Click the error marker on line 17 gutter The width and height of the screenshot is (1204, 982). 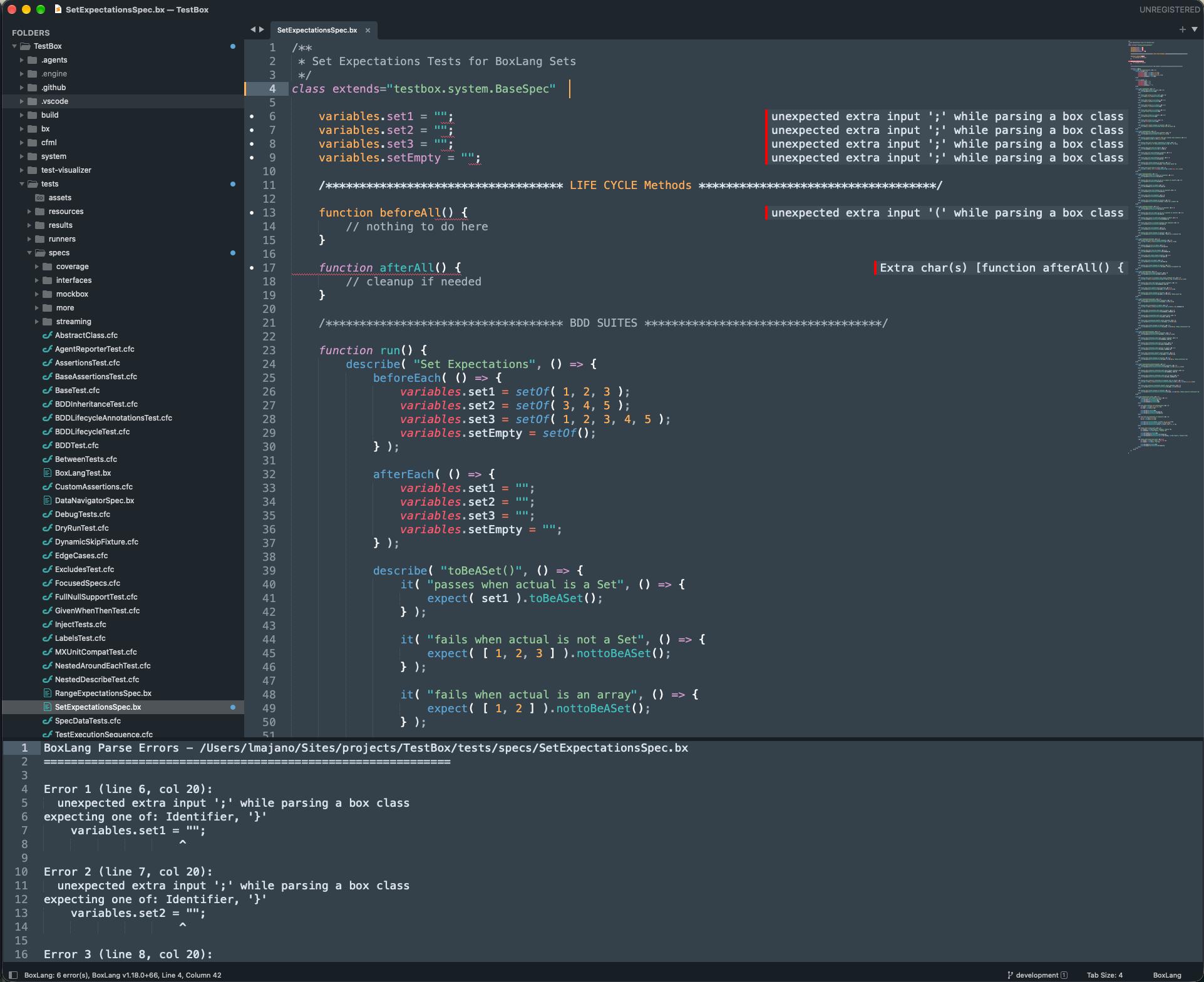(252, 268)
